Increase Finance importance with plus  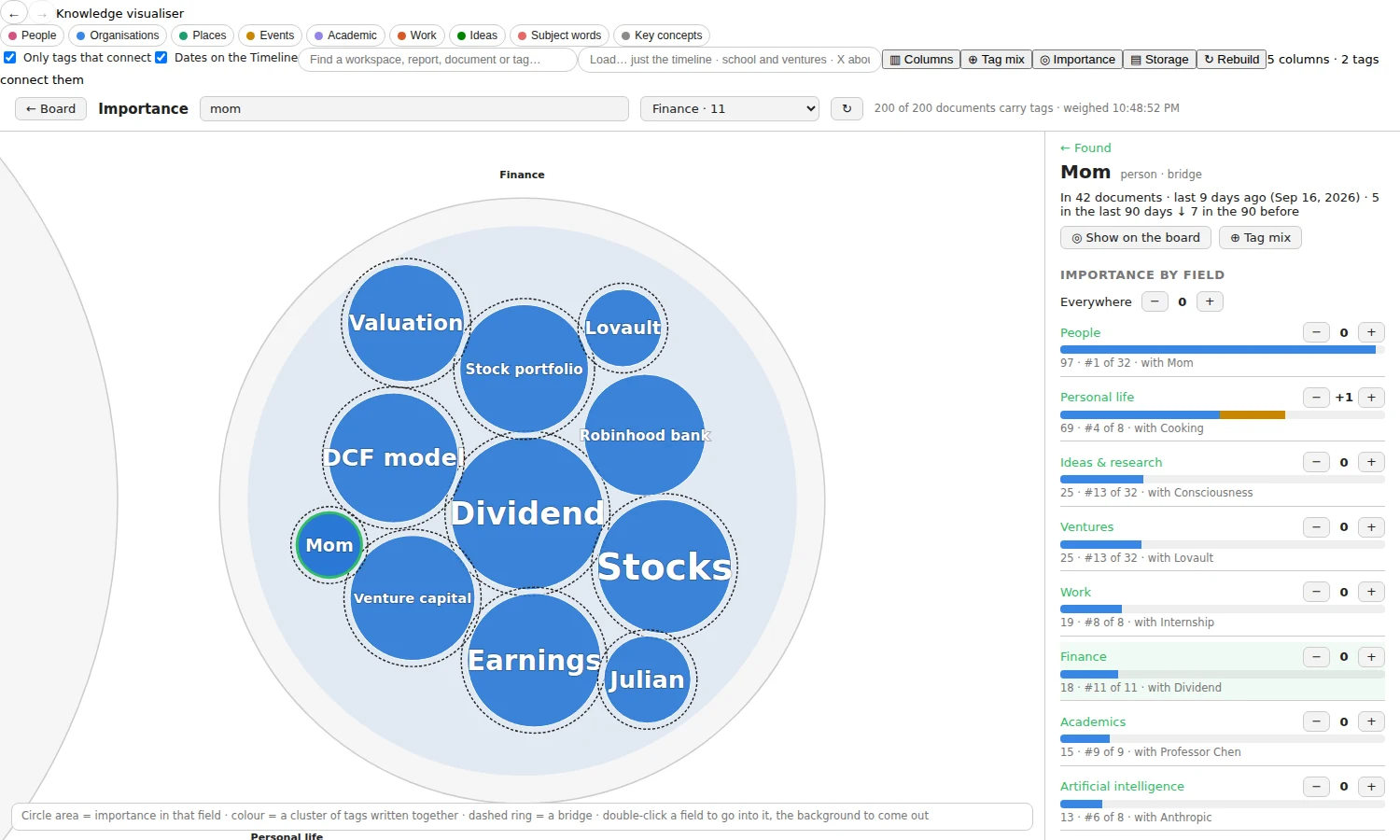pyautogui.click(x=1371, y=657)
